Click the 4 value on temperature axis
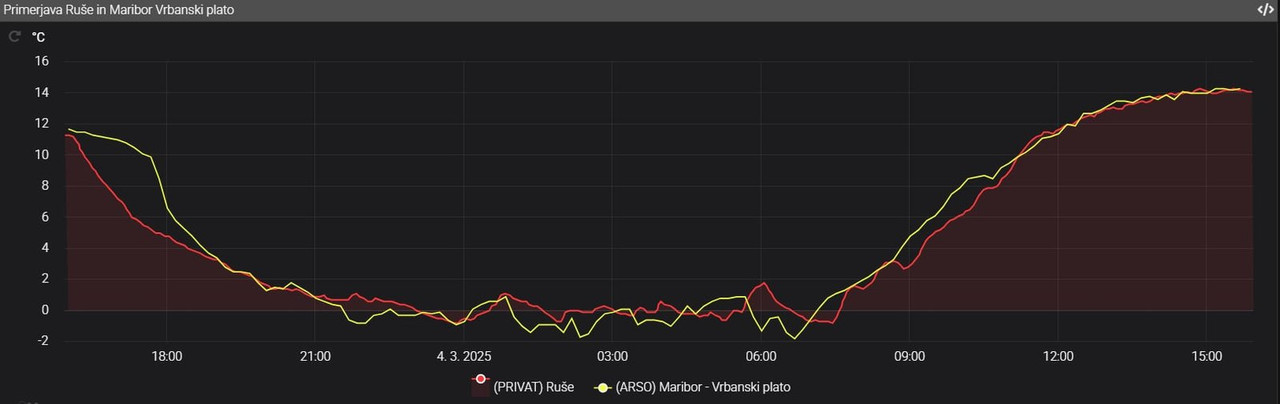1280x404 pixels. point(45,248)
